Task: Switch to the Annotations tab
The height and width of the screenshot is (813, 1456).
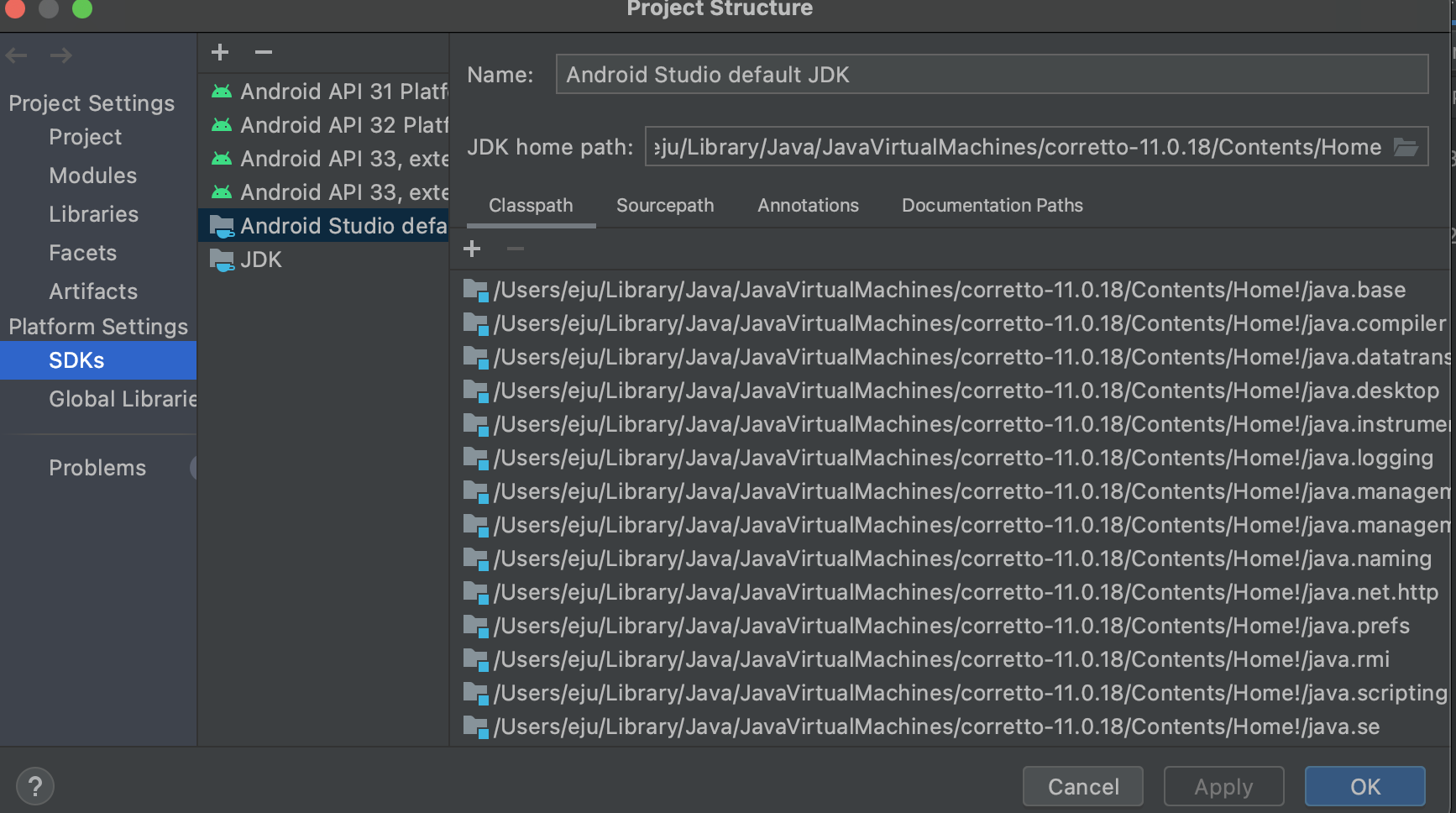Action: point(808,206)
